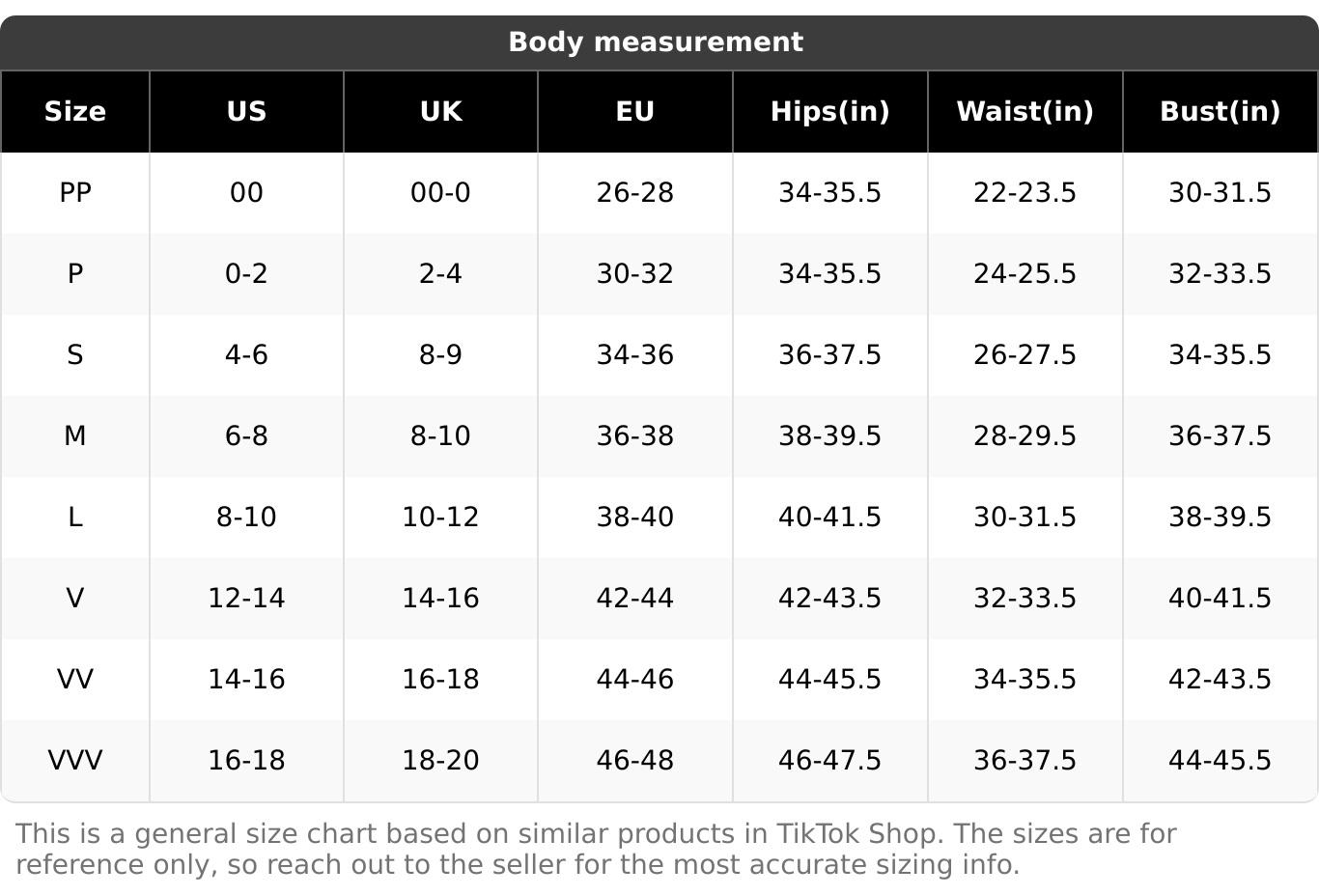Screen dimensions: 1319x896
Task: Click the US column header
Action: (246, 112)
